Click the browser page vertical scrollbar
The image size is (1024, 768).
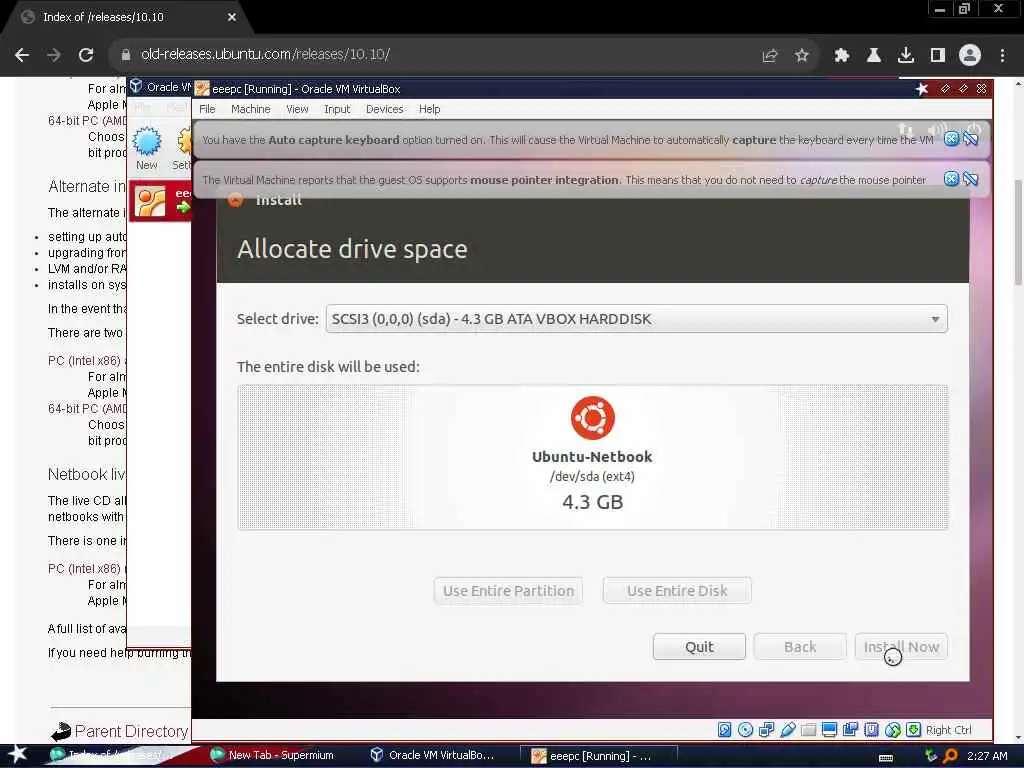point(1017,232)
